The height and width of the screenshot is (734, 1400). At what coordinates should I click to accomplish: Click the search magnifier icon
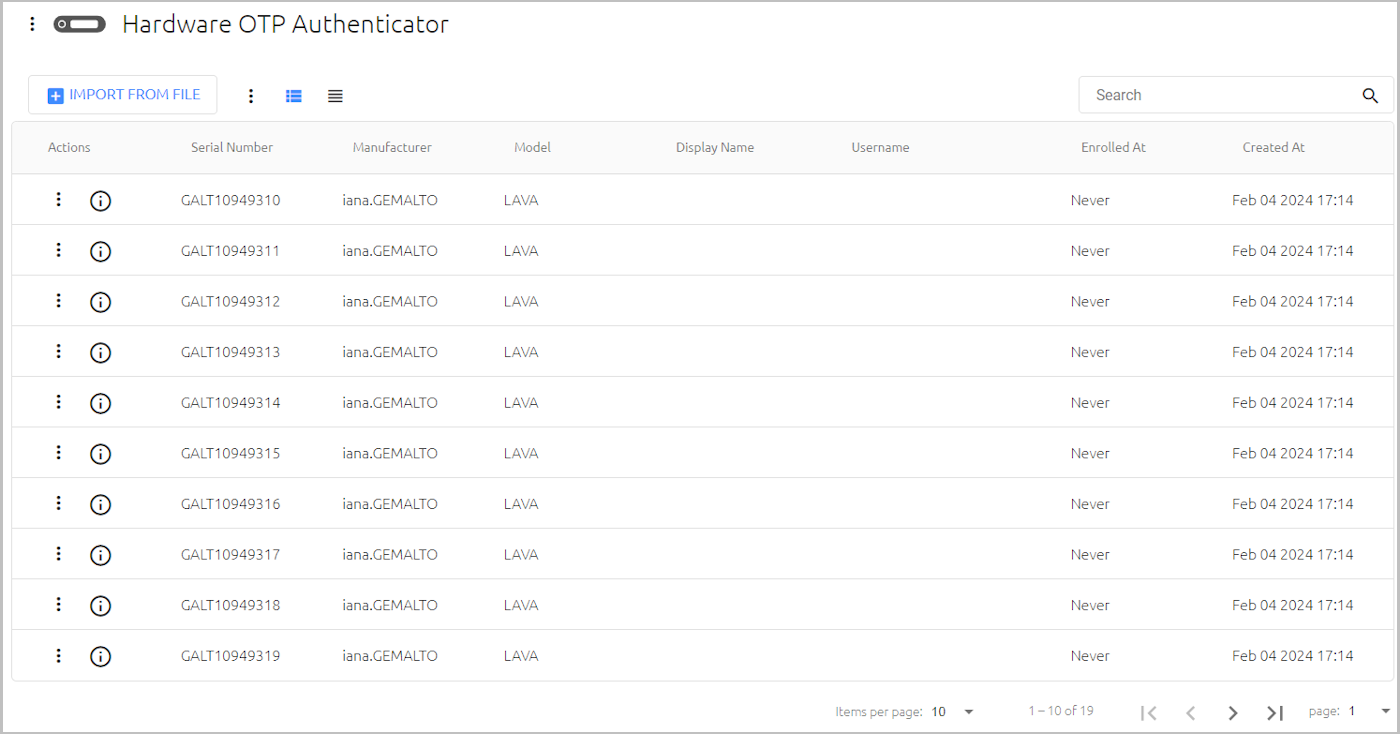click(x=1370, y=95)
